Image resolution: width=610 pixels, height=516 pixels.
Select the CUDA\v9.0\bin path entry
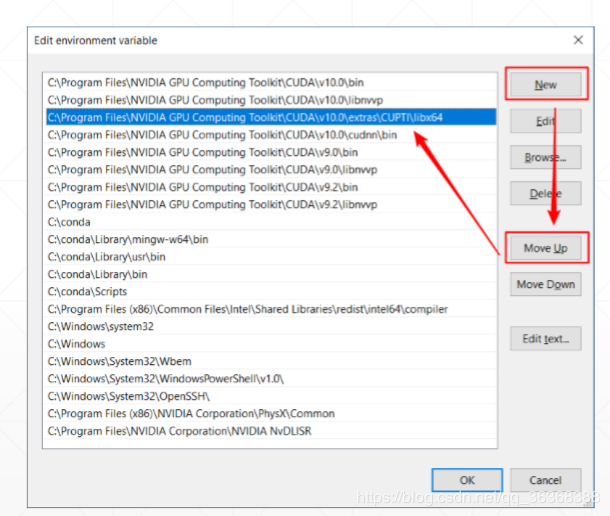271,152
